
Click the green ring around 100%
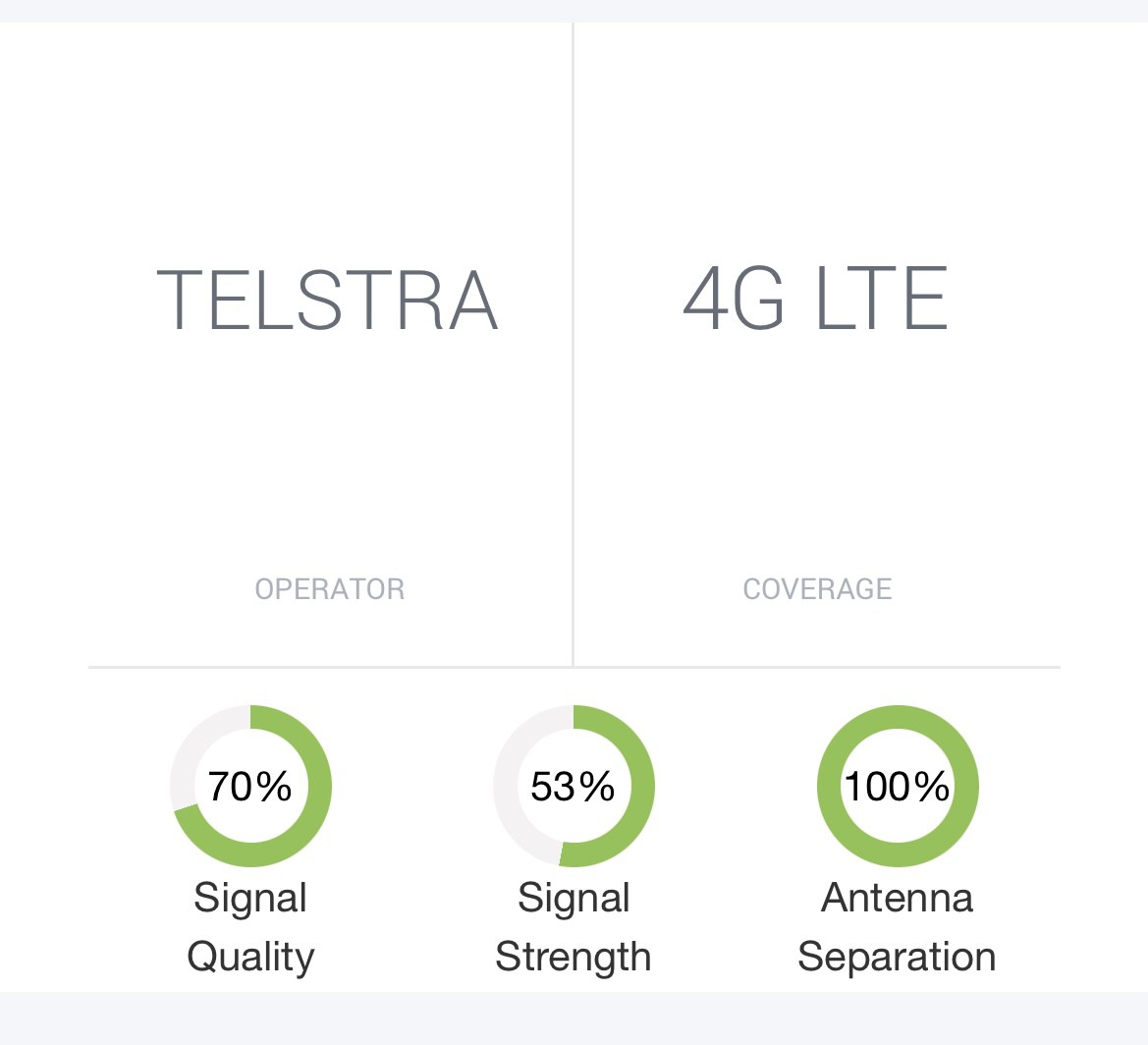(x=898, y=720)
